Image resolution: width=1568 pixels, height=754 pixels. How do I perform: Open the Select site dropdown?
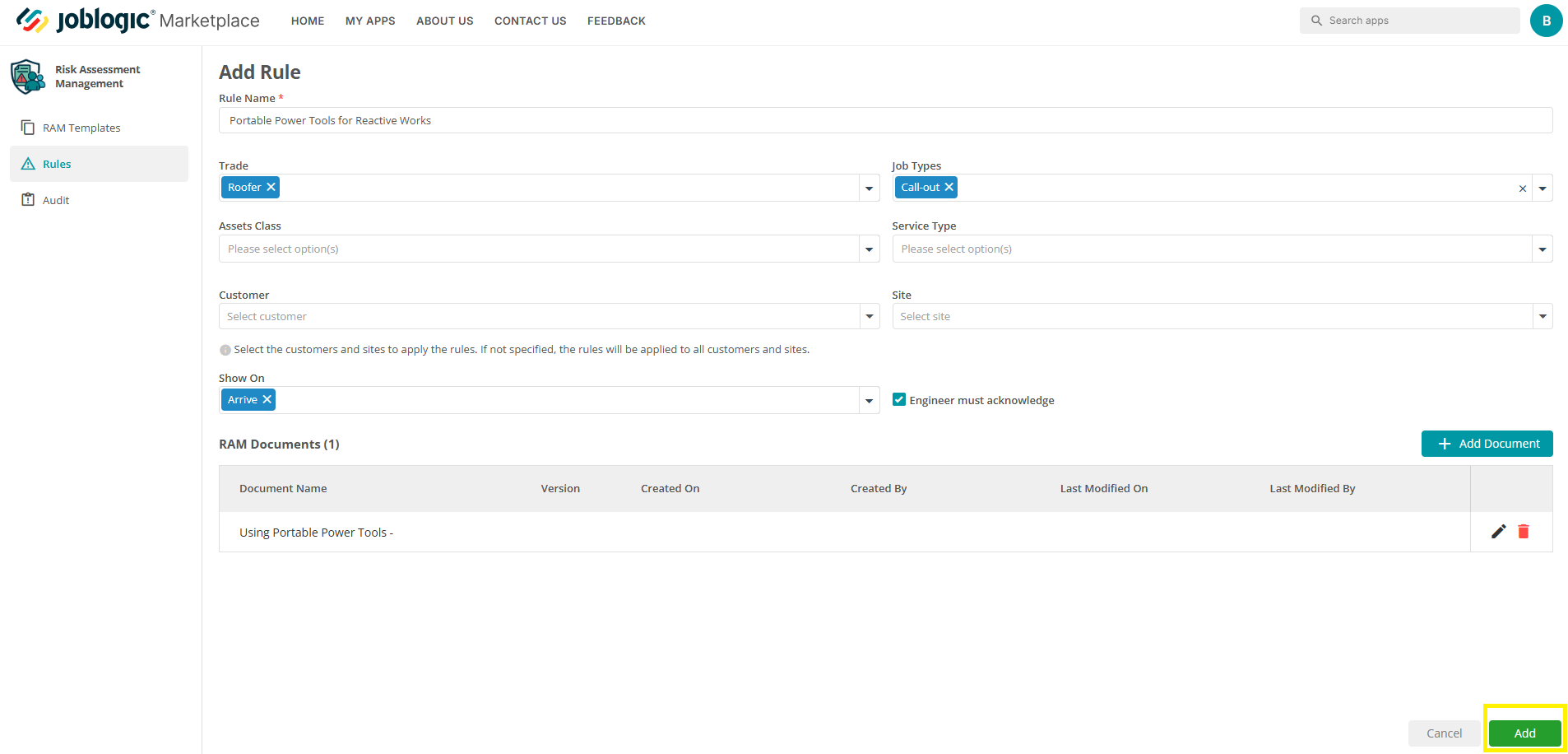[x=1222, y=316]
